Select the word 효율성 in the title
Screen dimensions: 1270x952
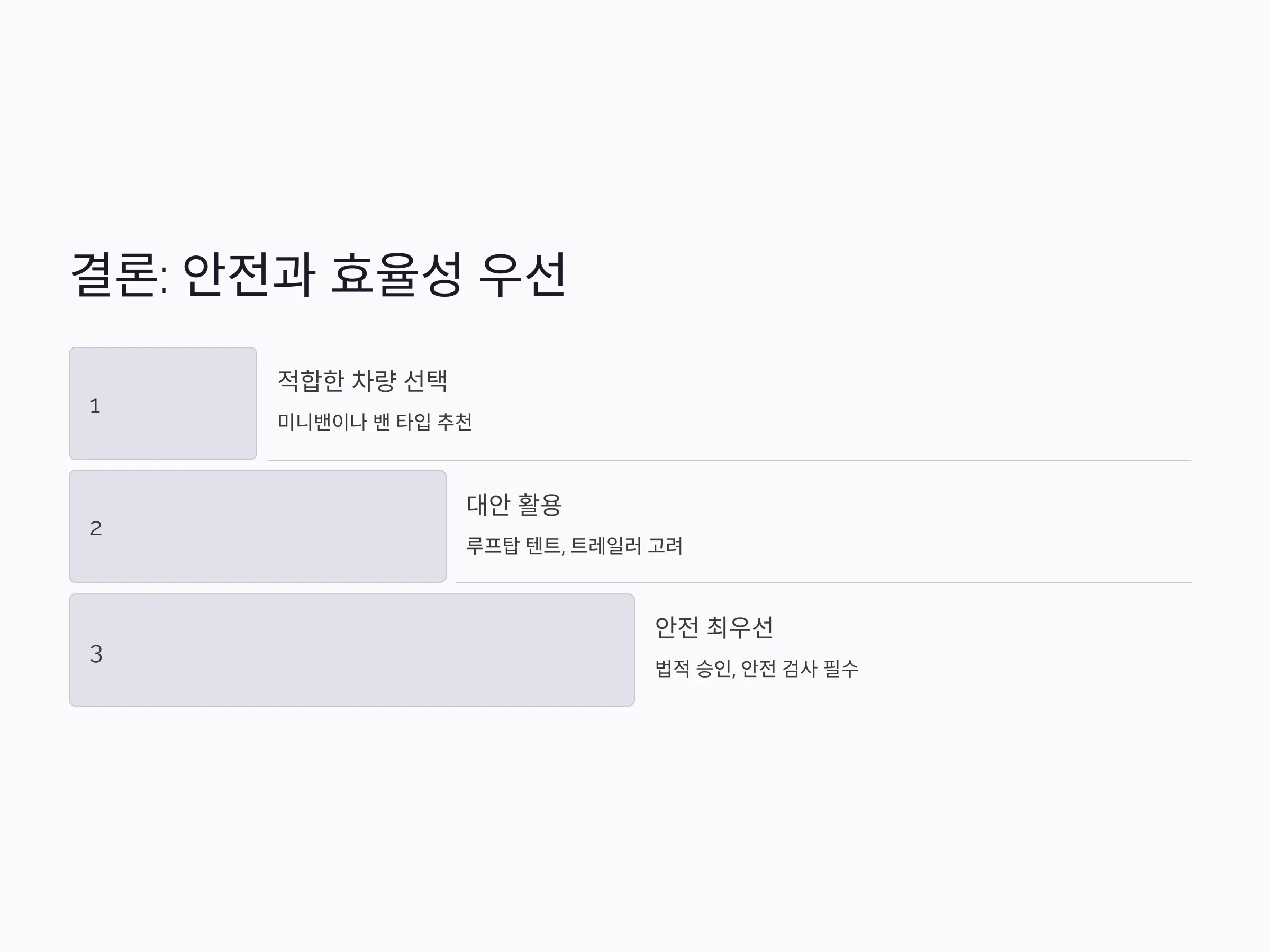(x=396, y=274)
